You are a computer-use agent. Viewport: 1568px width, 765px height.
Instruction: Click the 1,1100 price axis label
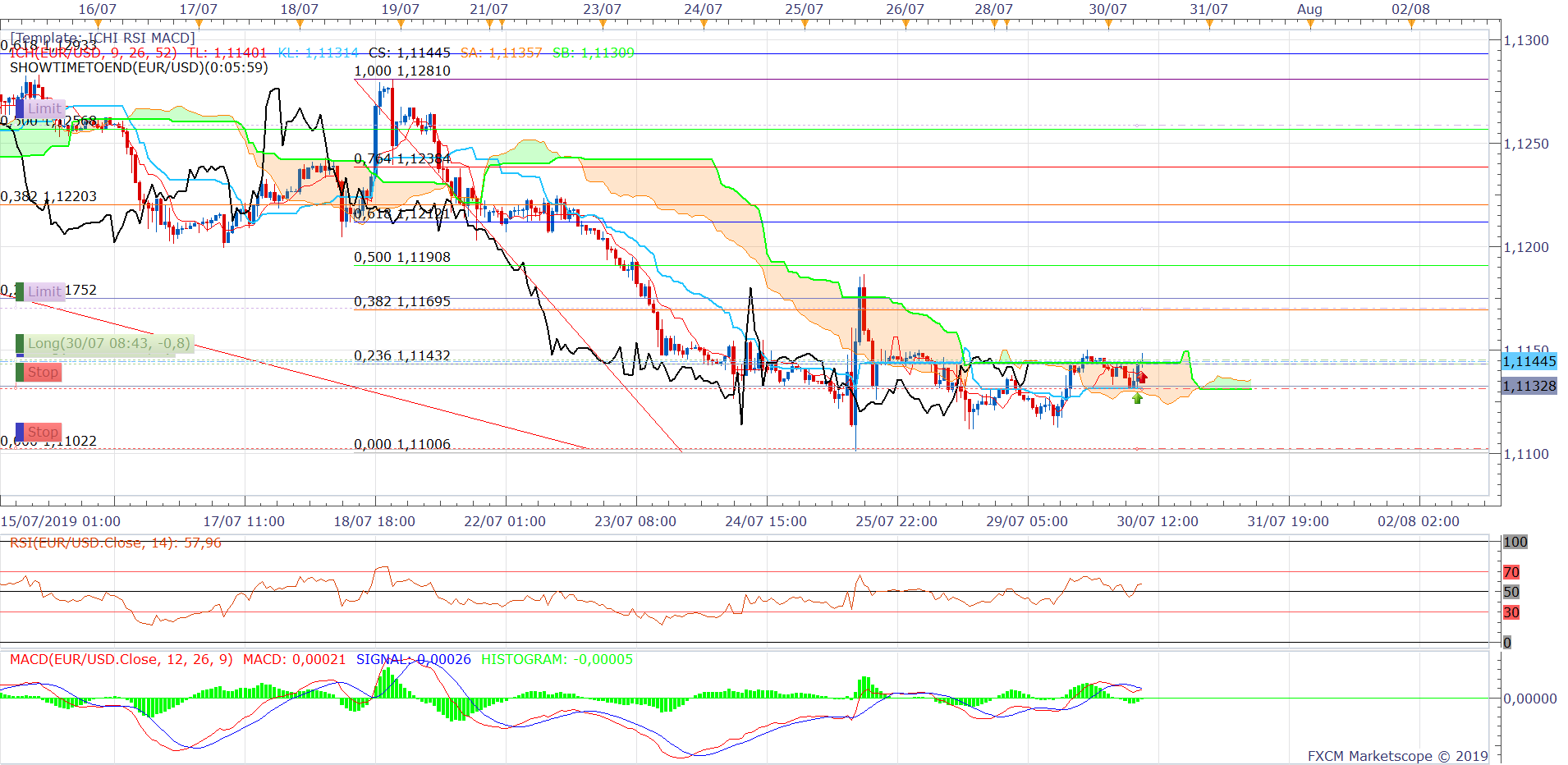pyautogui.click(x=1526, y=454)
